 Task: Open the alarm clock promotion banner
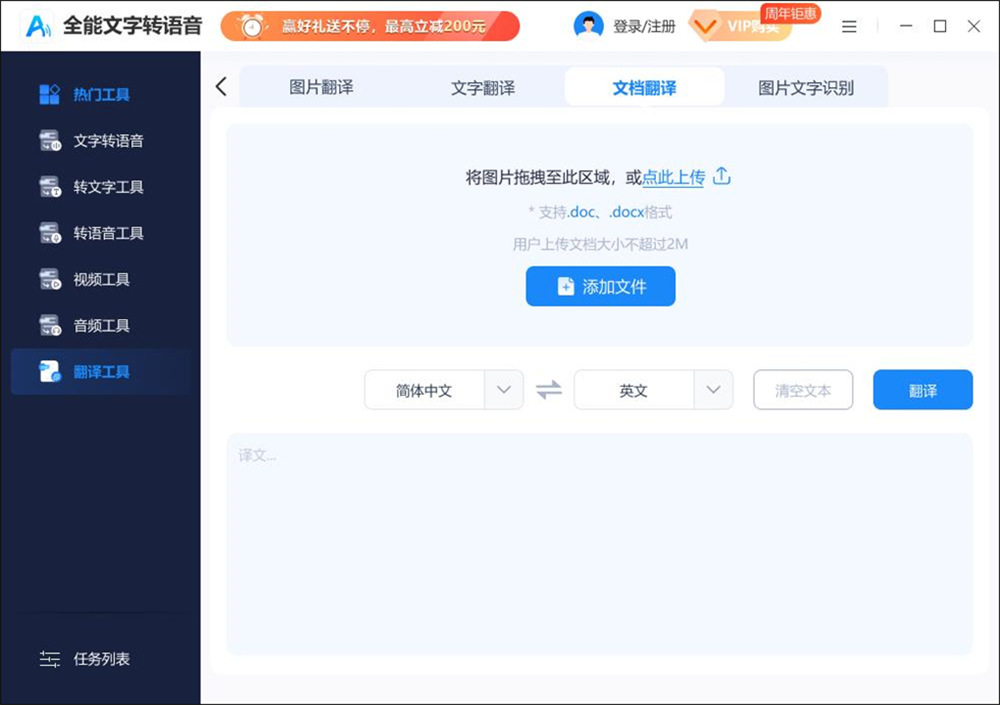[370, 26]
